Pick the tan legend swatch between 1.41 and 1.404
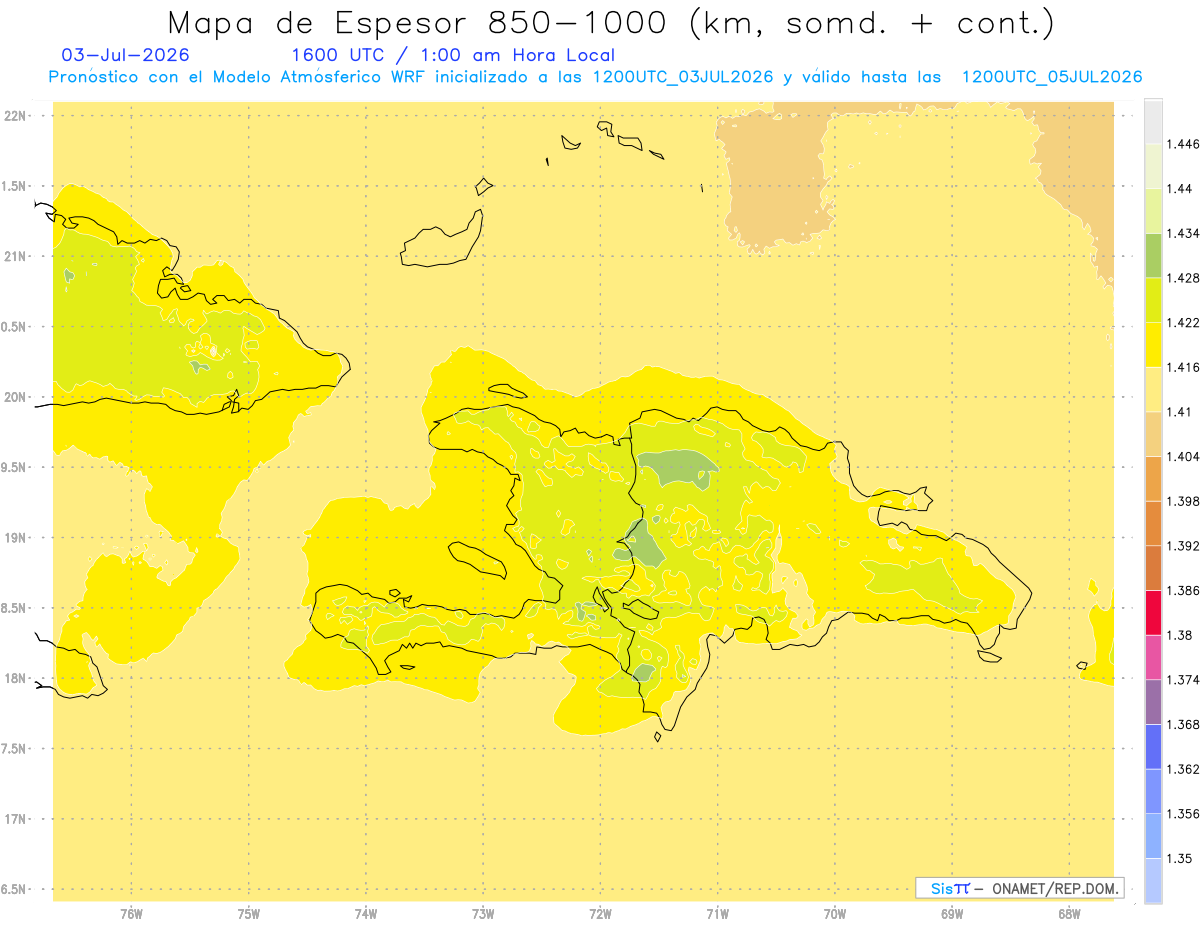Viewport: 1200px width, 927px height. tap(1153, 434)
